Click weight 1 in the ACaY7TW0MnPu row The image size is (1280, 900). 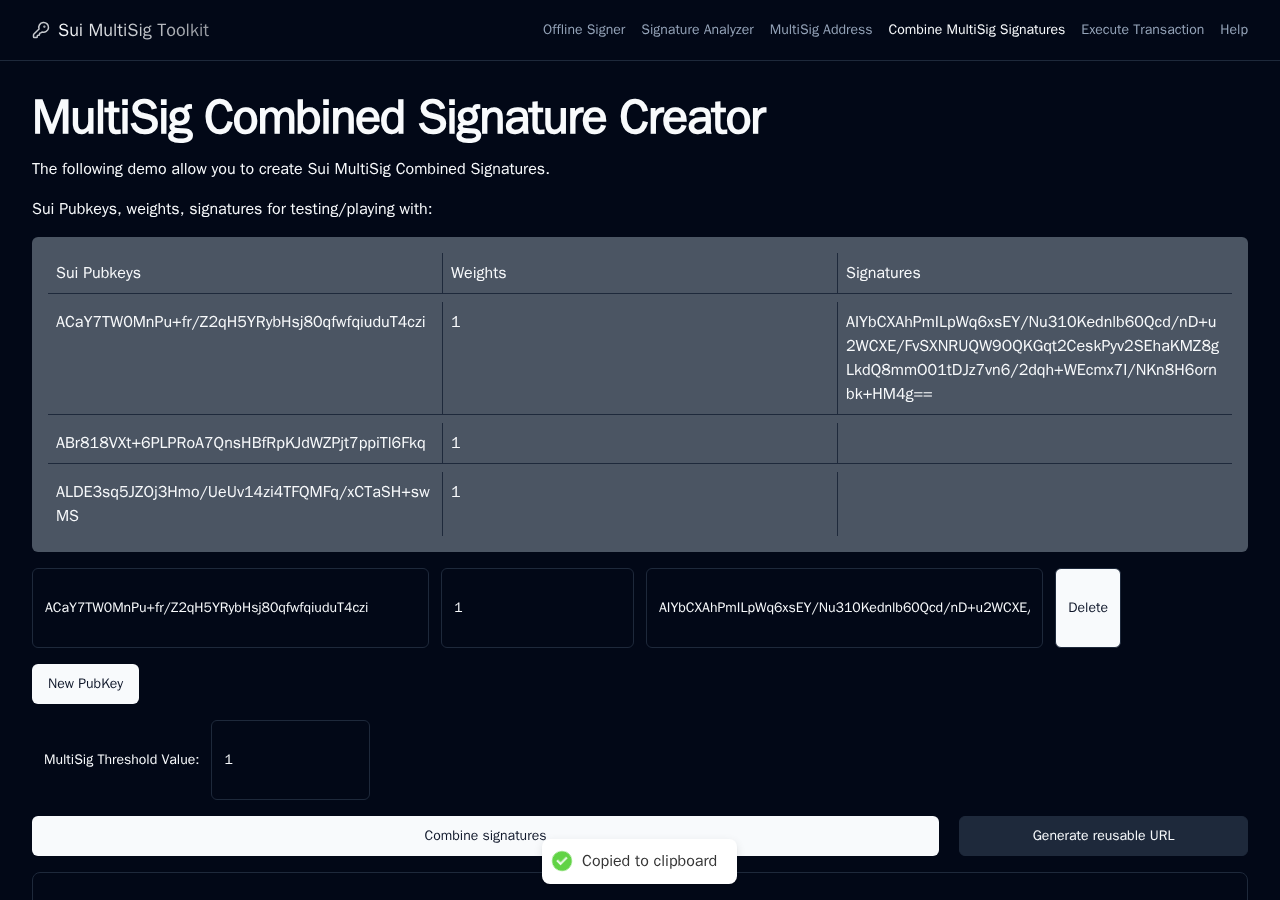point(640,358)
